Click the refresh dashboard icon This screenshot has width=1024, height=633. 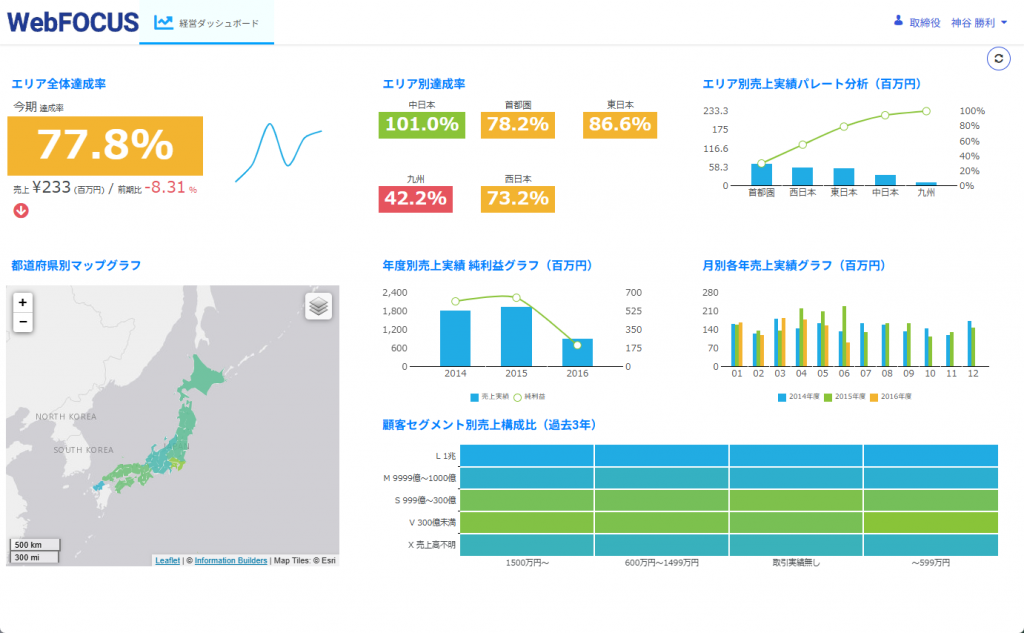[x=998, y=59]
